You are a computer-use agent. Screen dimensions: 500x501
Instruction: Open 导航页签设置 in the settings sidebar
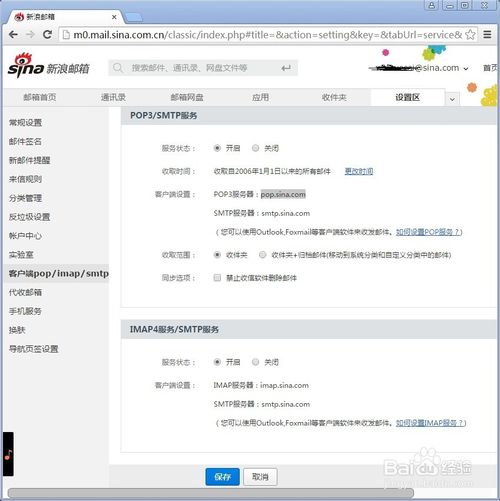pyautogui.click(x=33, y=349)
